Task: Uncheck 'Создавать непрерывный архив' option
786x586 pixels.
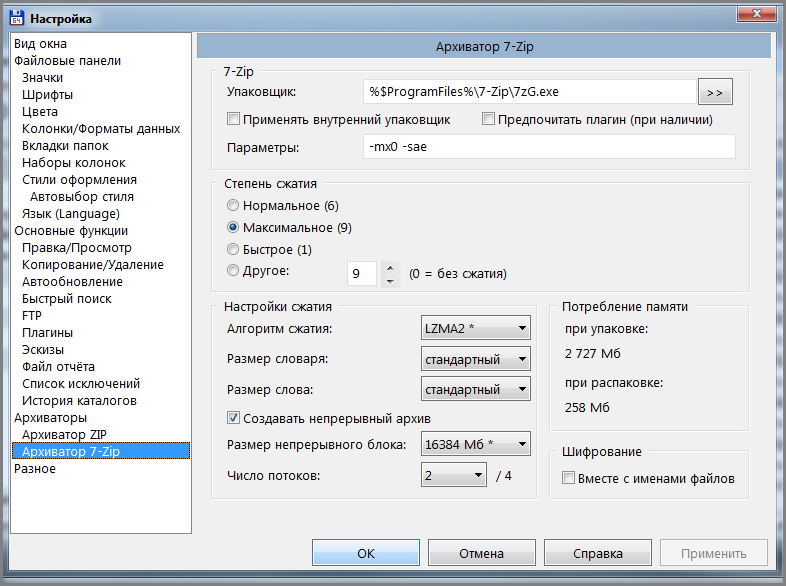Action: click(x=234, y=417)
